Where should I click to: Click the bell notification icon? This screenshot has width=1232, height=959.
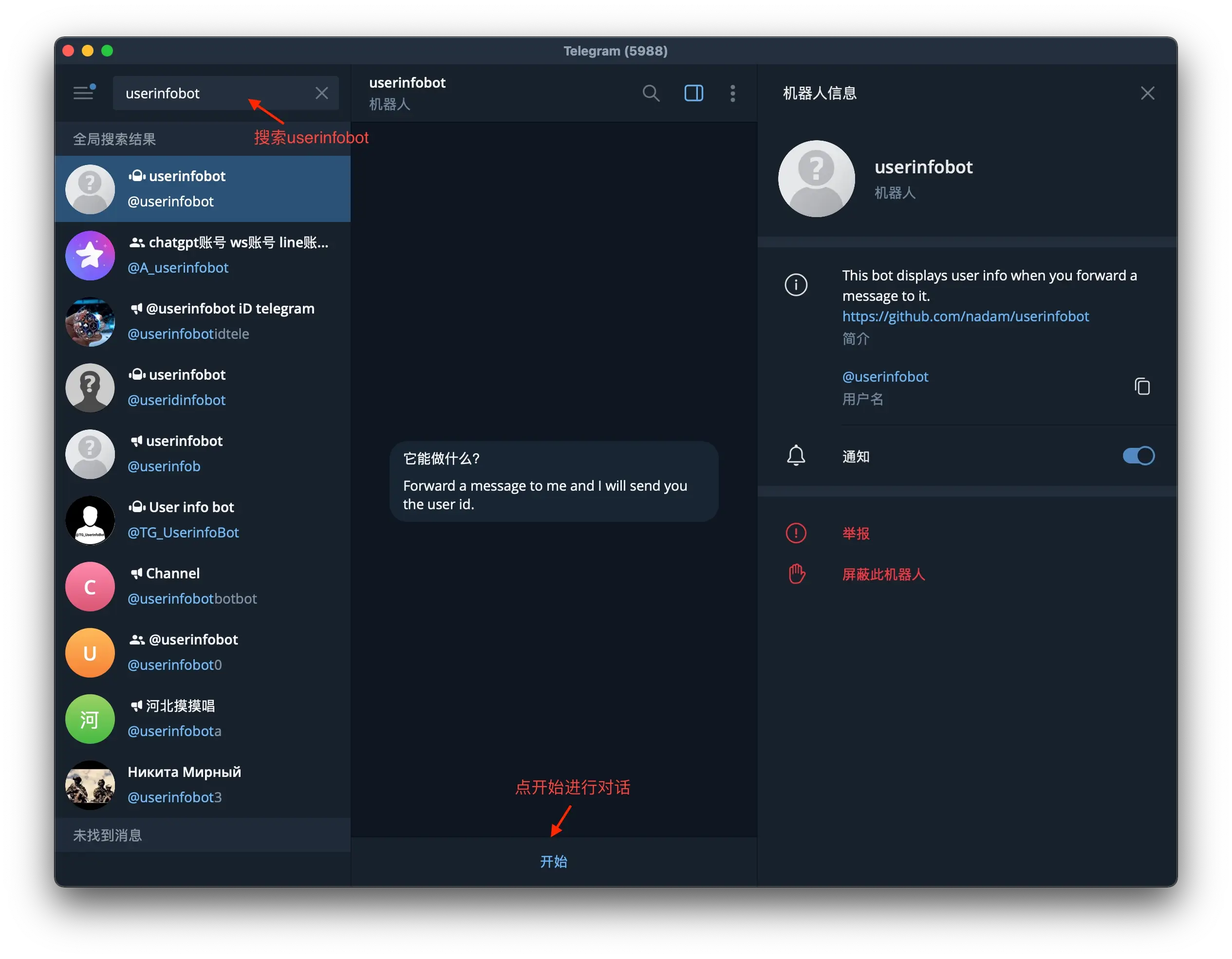pos(796,456)
